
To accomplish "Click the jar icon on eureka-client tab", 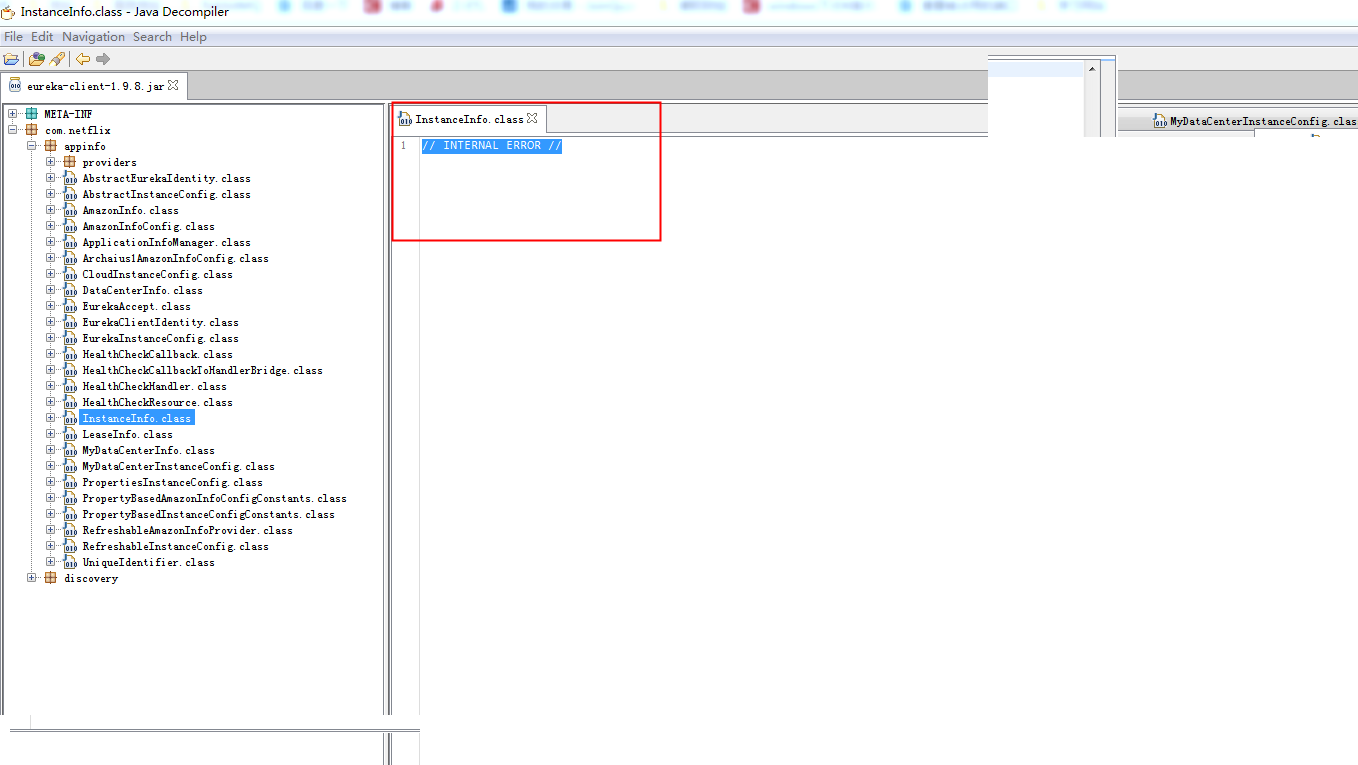I will tap(15, 85).
